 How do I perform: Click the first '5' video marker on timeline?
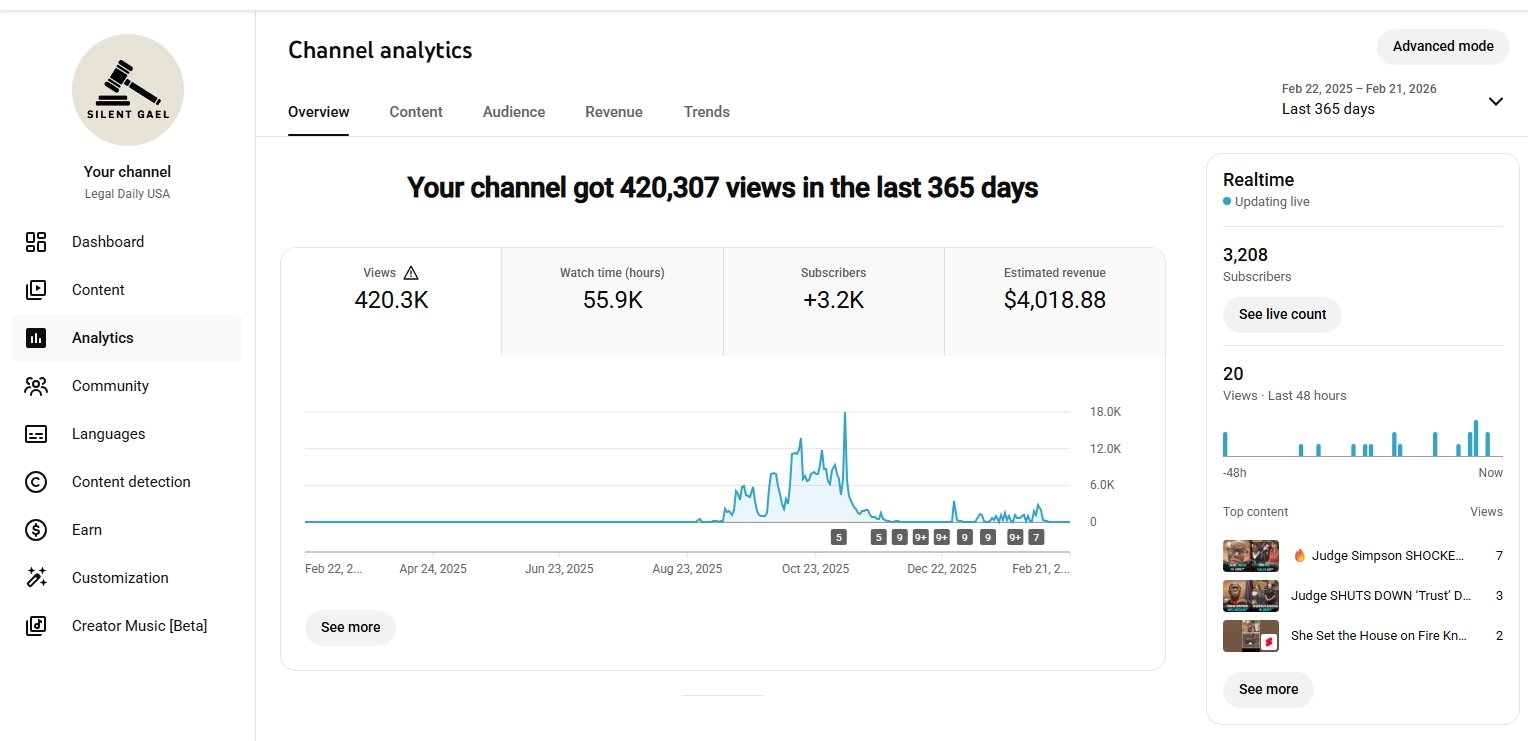coord(839,537)
